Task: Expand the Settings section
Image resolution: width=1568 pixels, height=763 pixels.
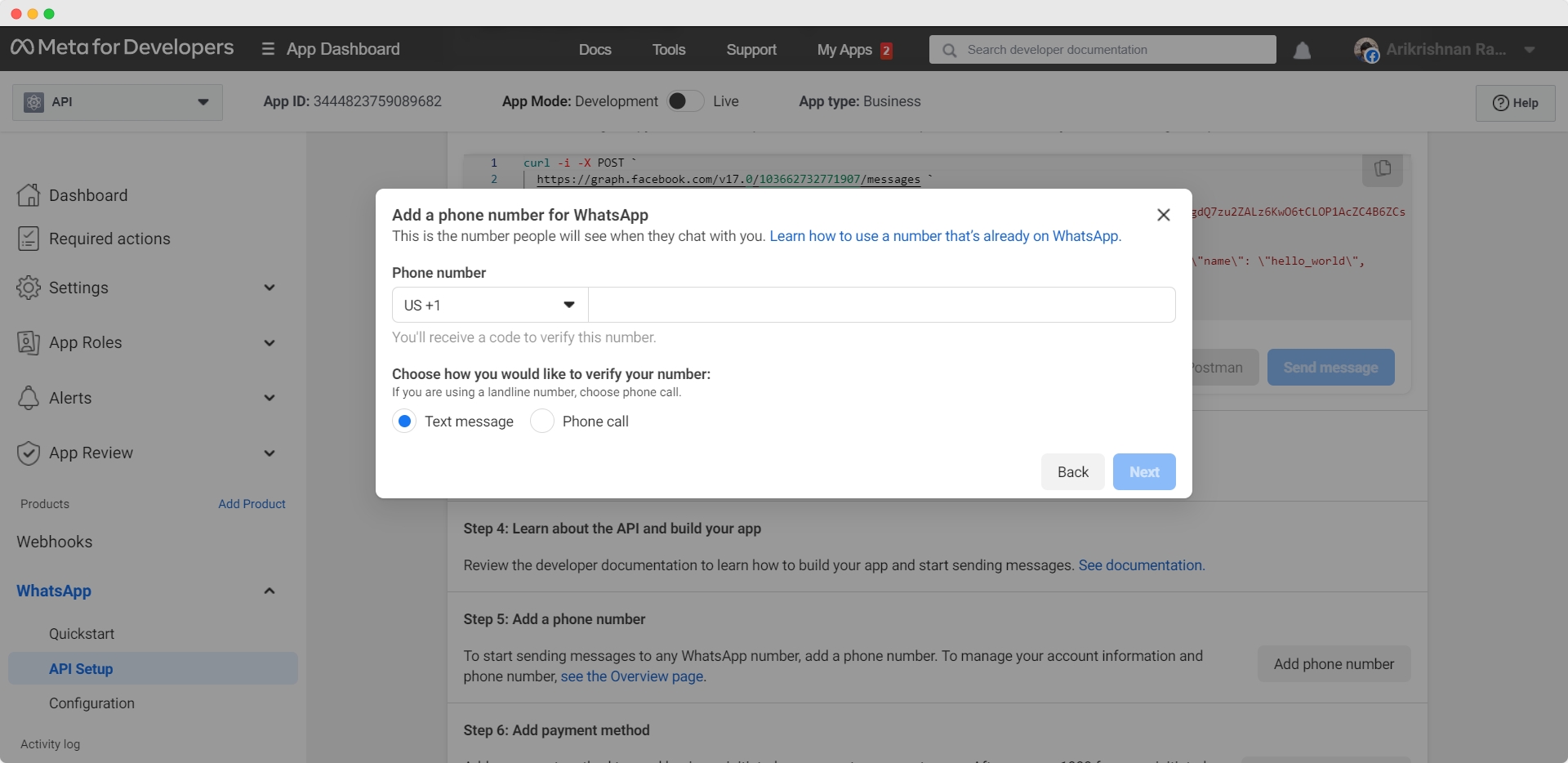Action: [269, 288]
